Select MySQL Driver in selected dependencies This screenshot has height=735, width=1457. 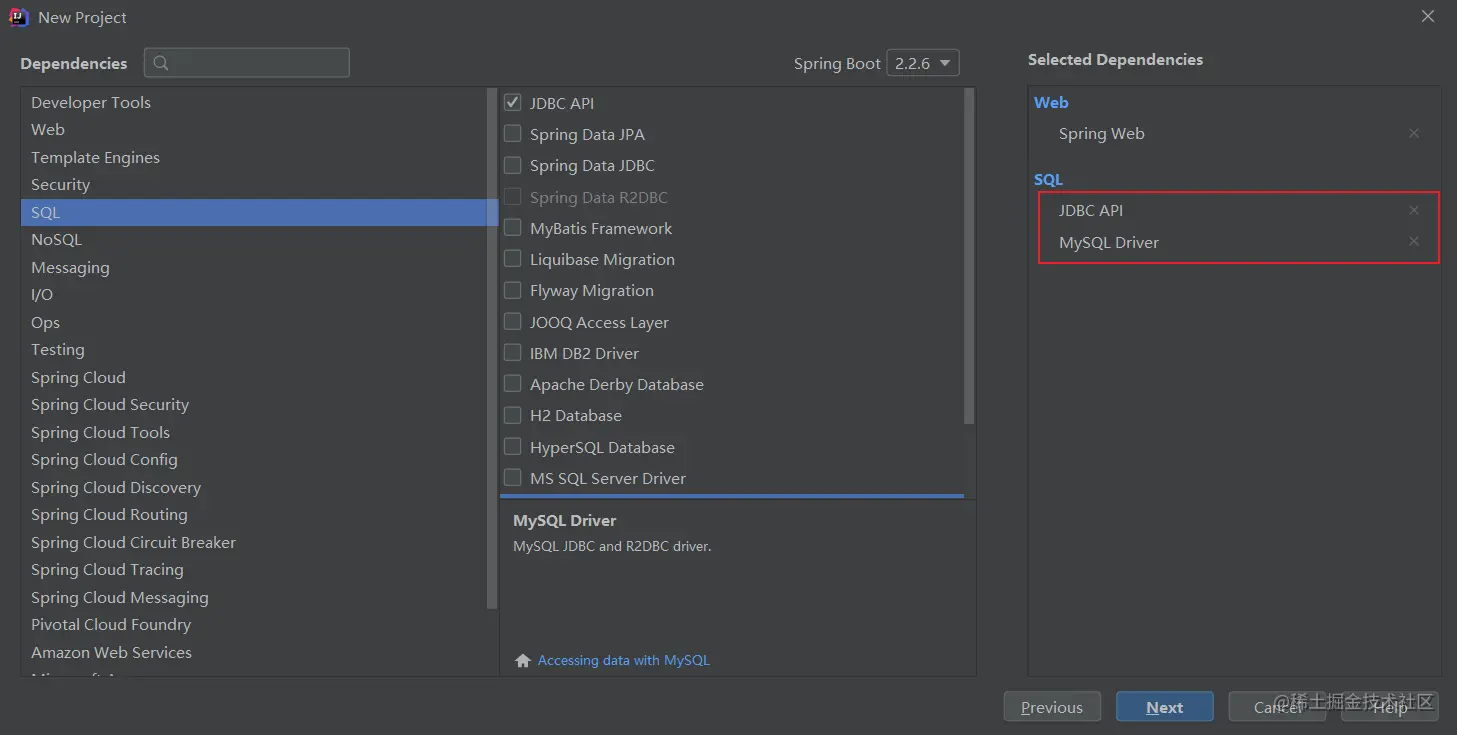point(1109,242)
